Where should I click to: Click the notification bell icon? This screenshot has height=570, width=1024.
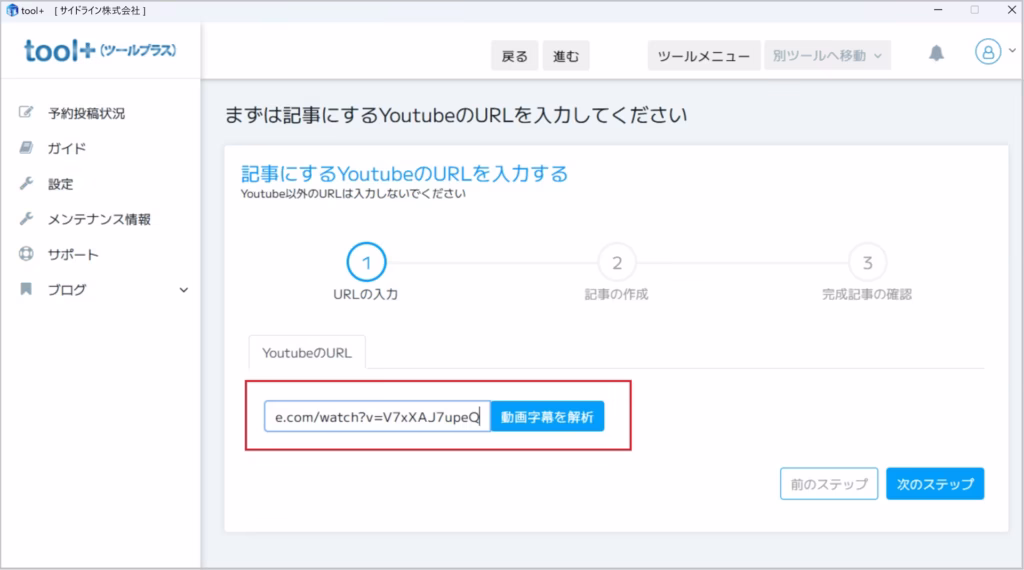[936, 54]
